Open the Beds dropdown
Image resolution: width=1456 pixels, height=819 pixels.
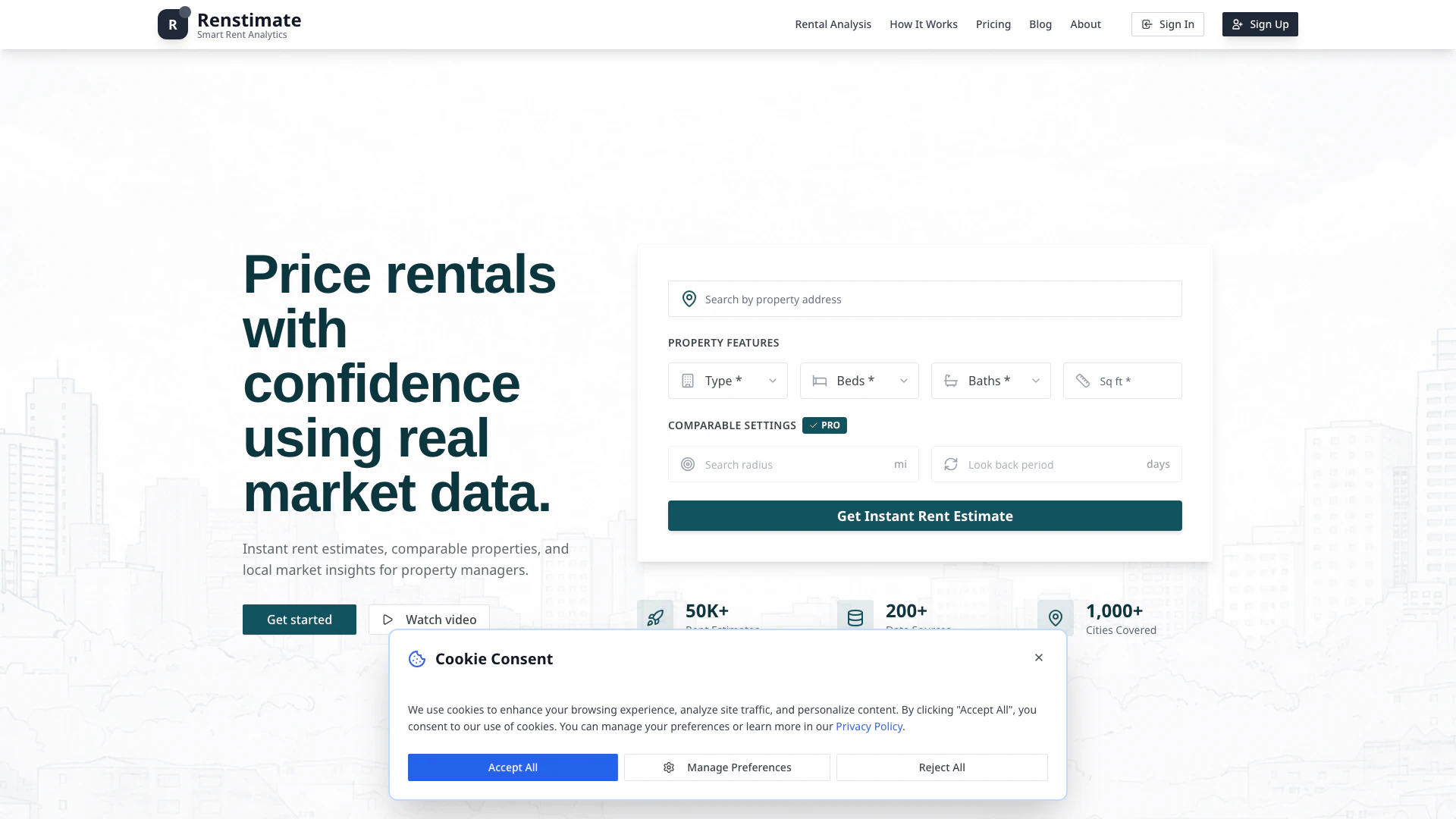coord(858,381)
